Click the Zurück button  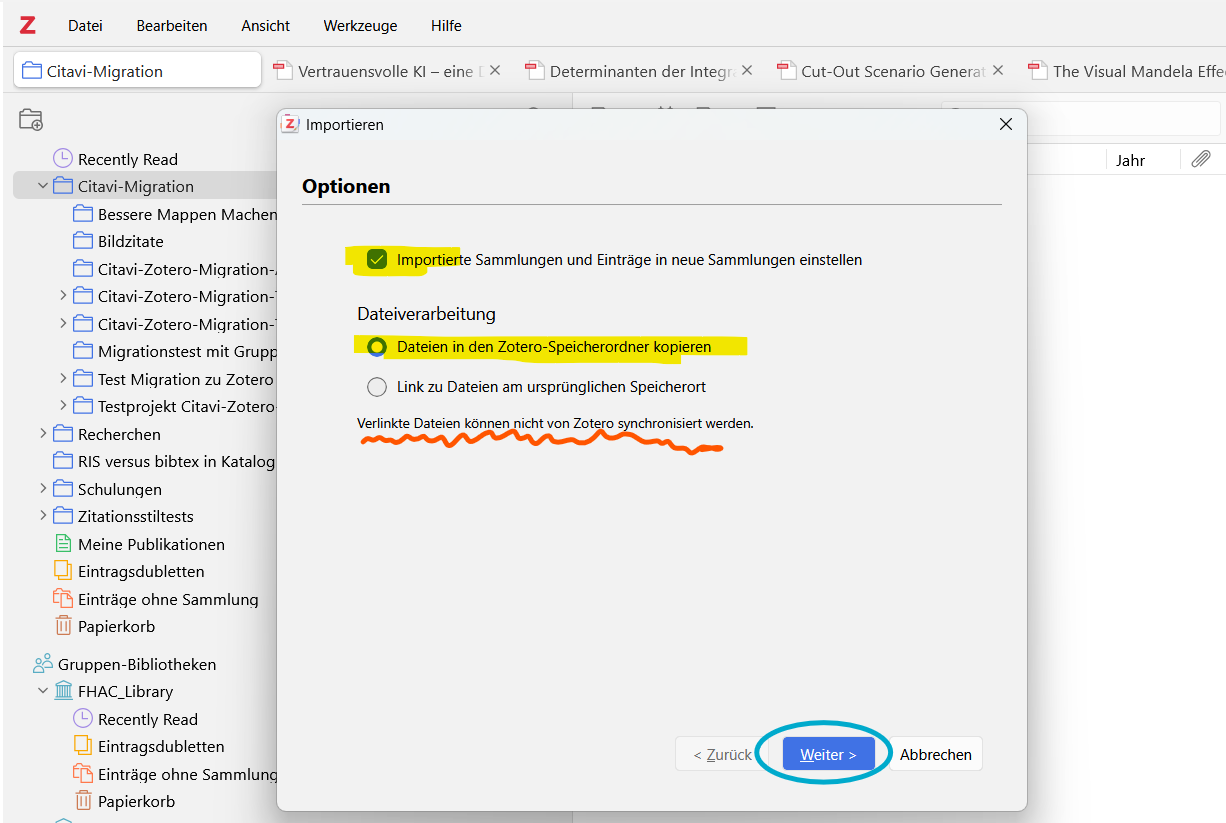722,754
